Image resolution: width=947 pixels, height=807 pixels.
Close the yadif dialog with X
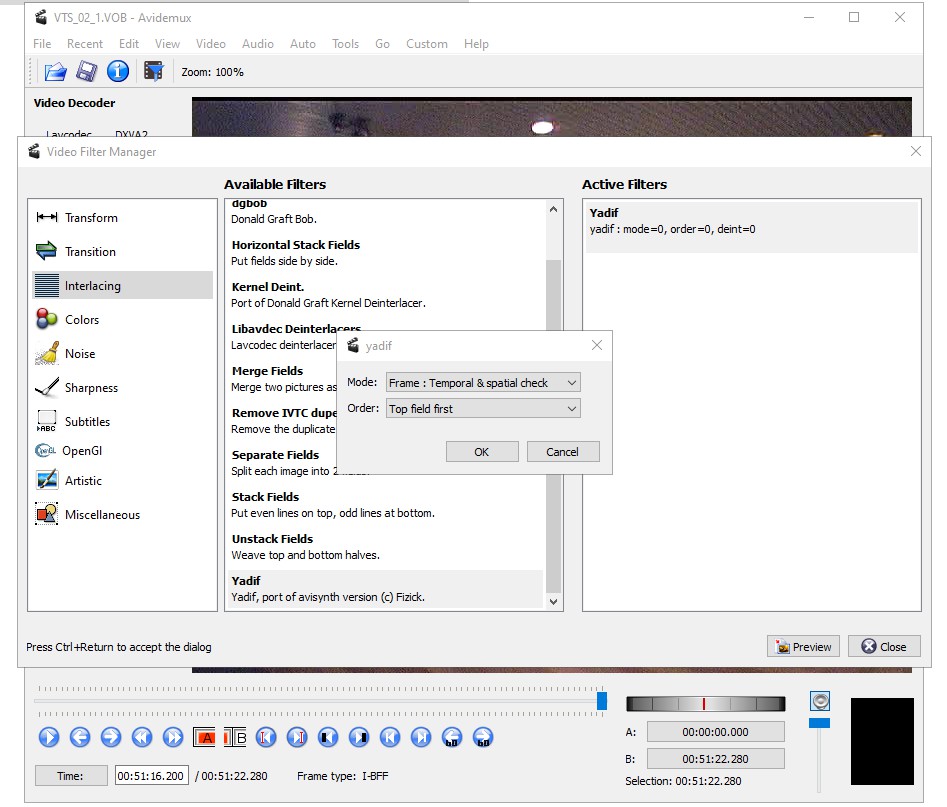pos(597,345)
